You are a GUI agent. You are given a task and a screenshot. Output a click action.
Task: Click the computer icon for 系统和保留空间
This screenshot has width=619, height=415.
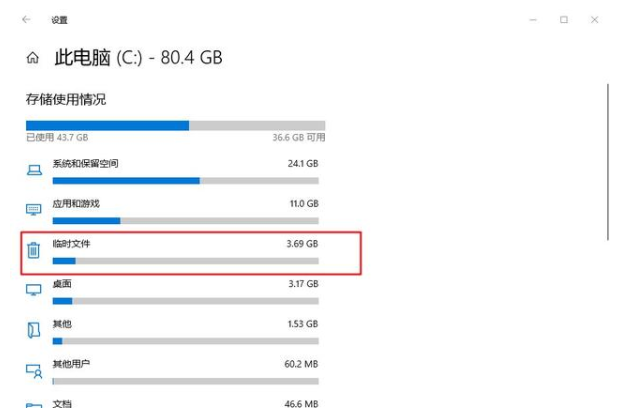[x=34, y=169]
